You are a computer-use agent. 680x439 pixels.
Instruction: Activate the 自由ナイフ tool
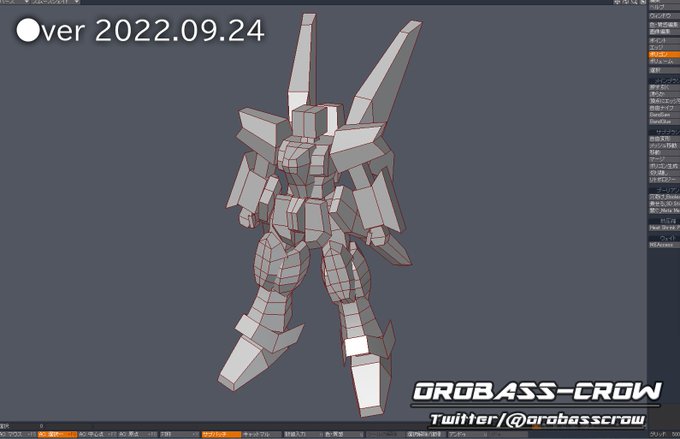click(x=664, y=108)
